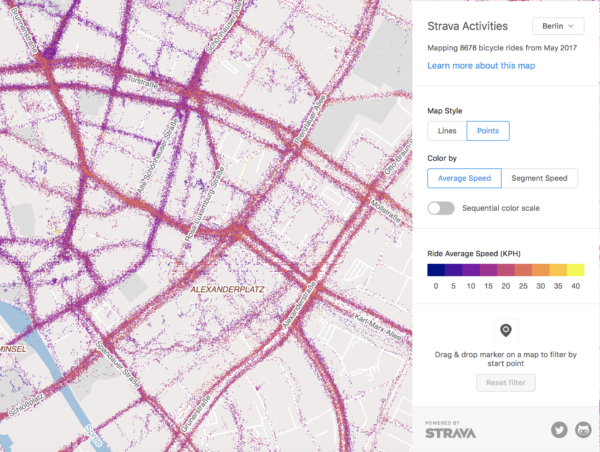Click the darkest navy 0 KPH swatch

click(x=436, y=269)
